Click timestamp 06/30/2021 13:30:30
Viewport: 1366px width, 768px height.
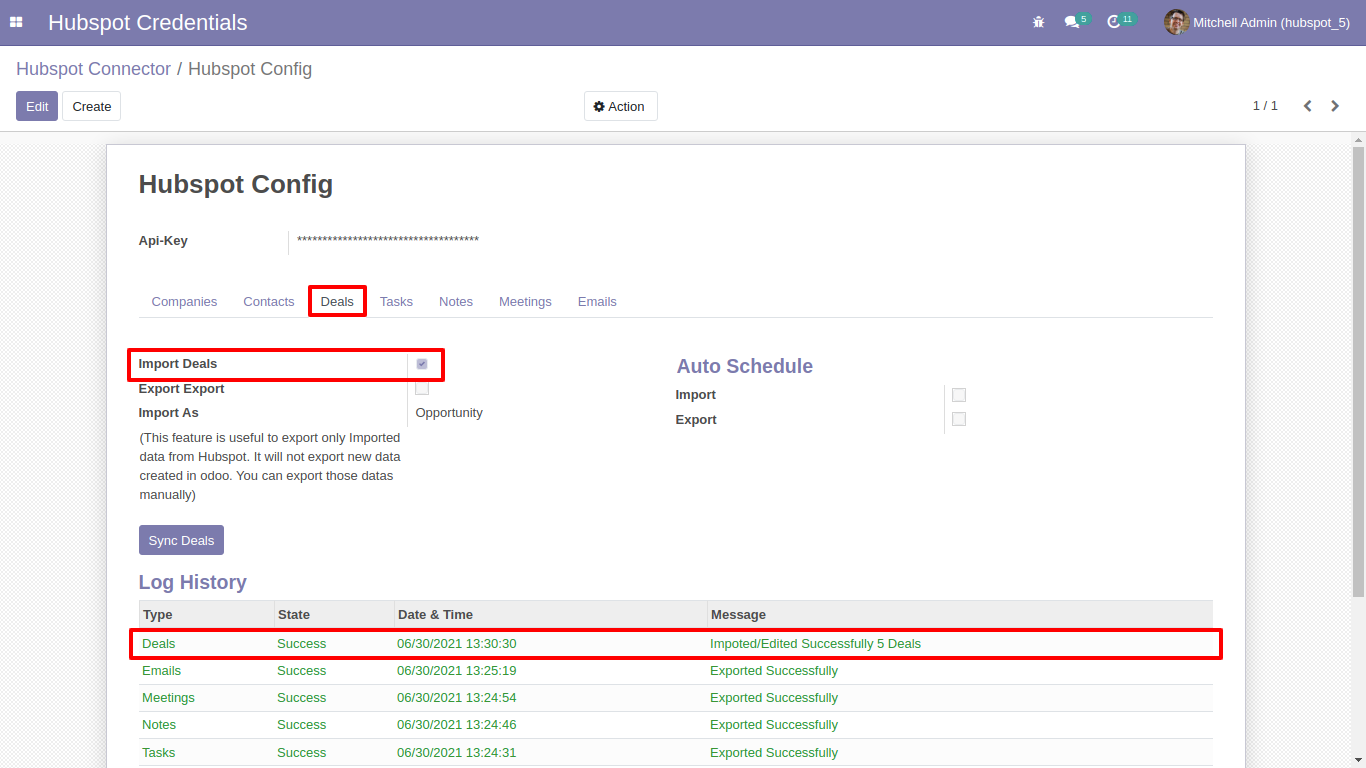point(457,644)
